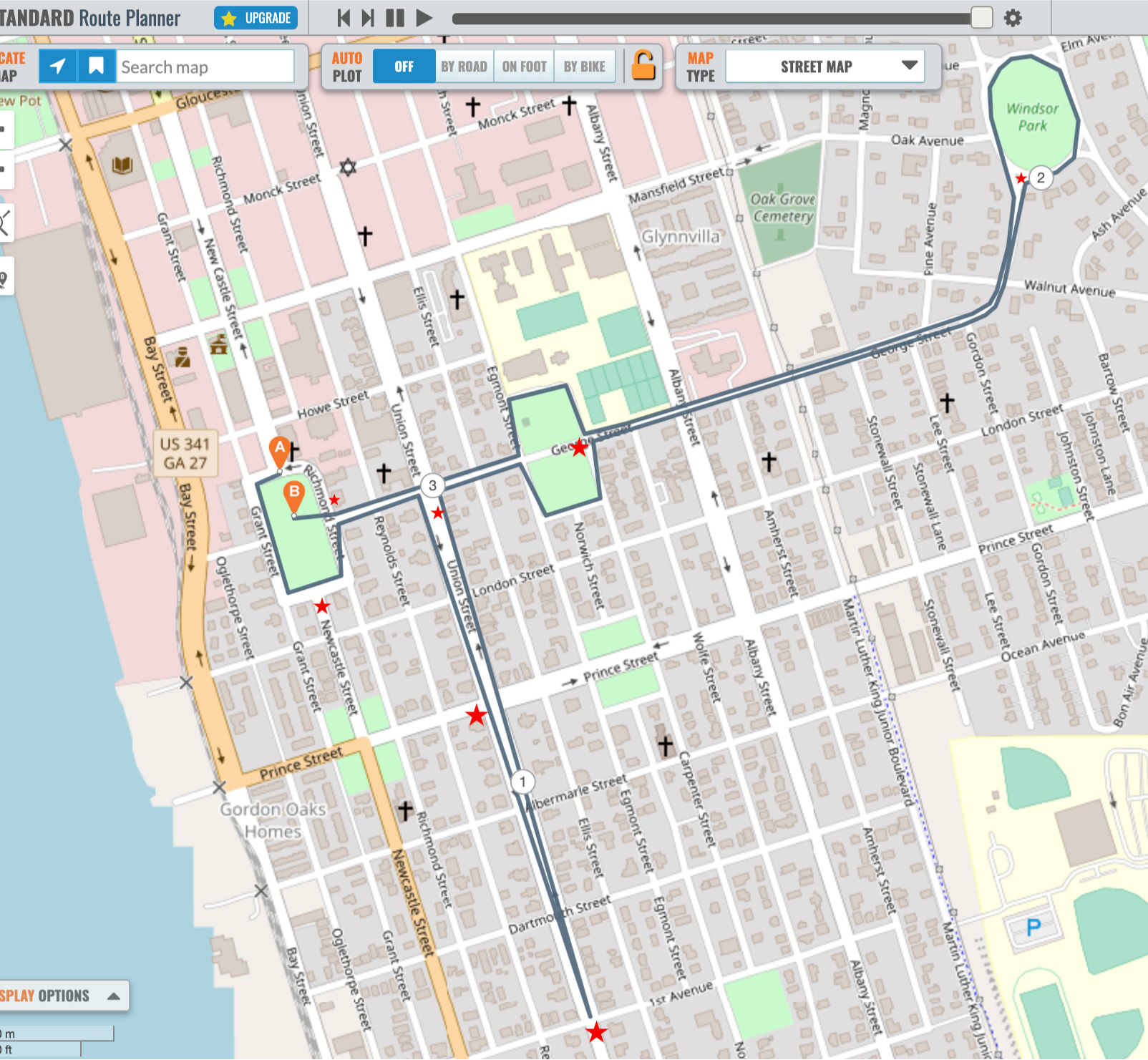Open the playback settings gear
1148x1060 pixels.
[1013, 18]
